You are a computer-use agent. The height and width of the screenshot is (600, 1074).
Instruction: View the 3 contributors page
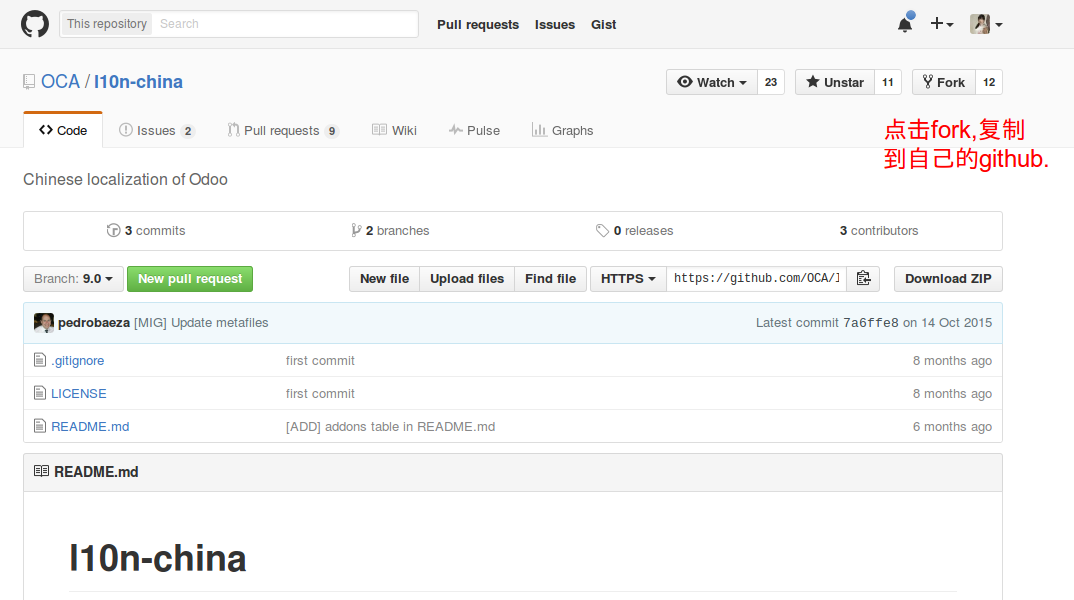click(879, 231)
